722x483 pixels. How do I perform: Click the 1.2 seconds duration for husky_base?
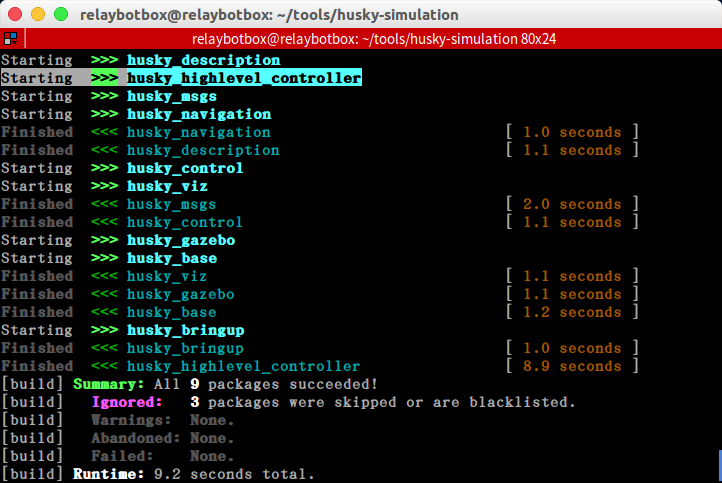click(572, 312)
